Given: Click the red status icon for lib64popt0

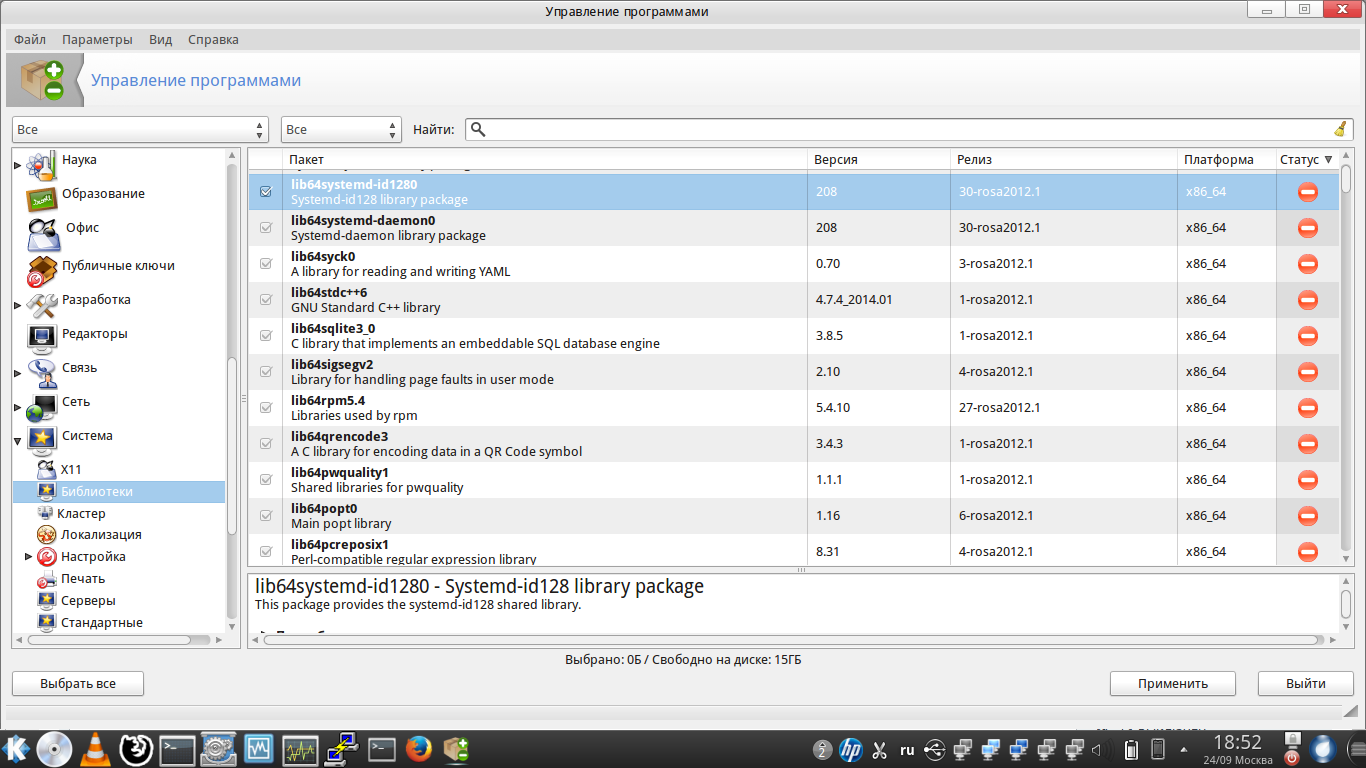Looking at the screenshot, I should (x=1307, y=516).
